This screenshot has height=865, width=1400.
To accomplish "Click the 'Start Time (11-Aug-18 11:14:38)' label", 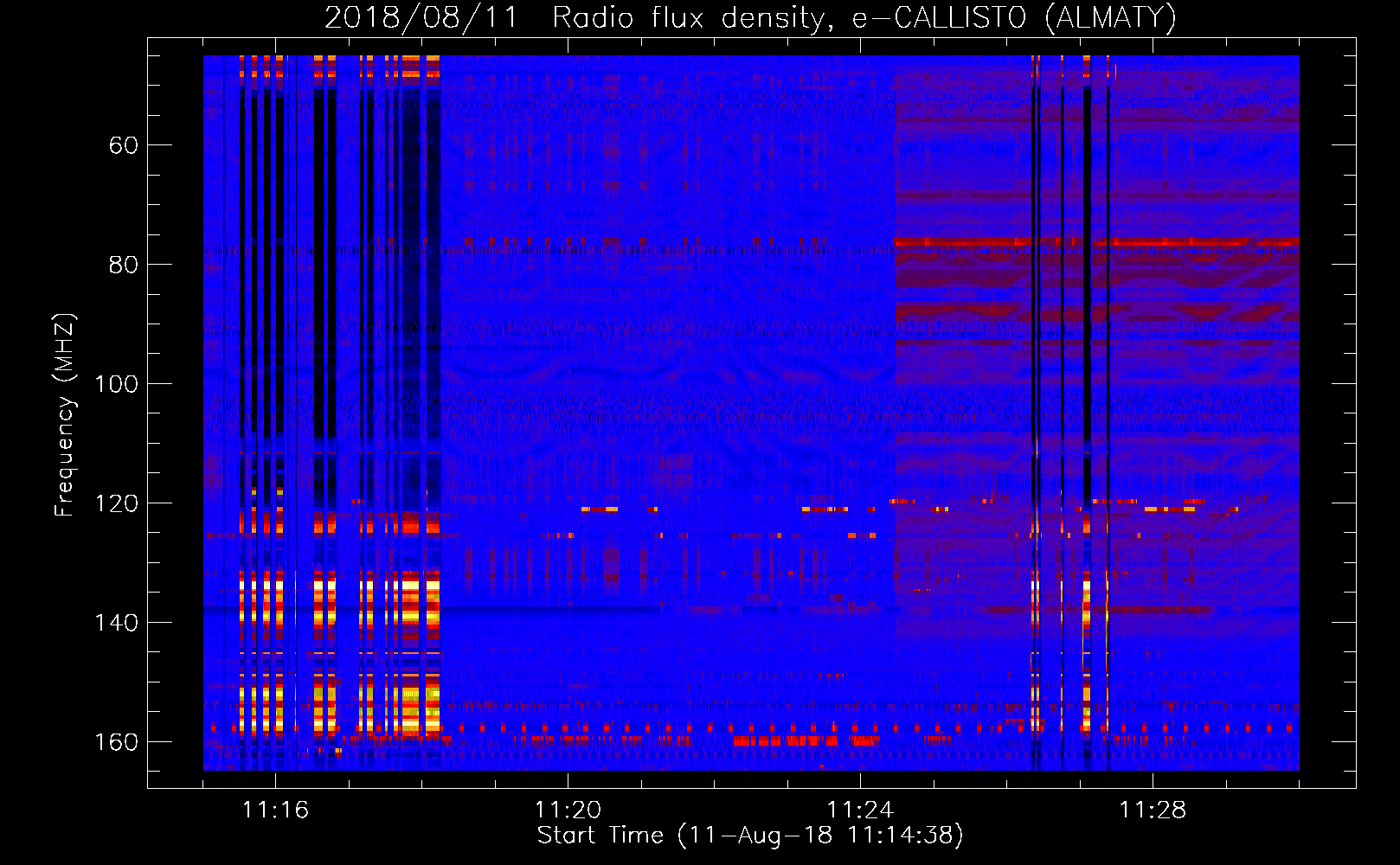I will pos(750,836).
